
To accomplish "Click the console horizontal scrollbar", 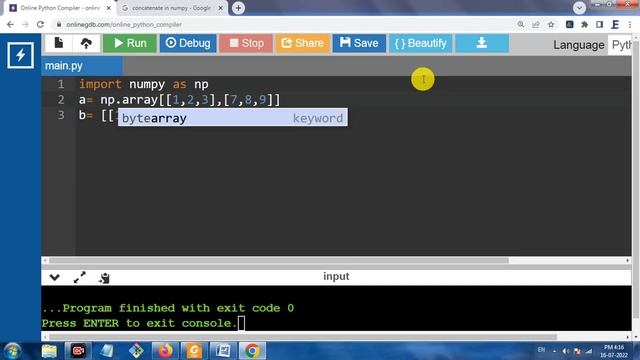I will (x=302, y=337).
